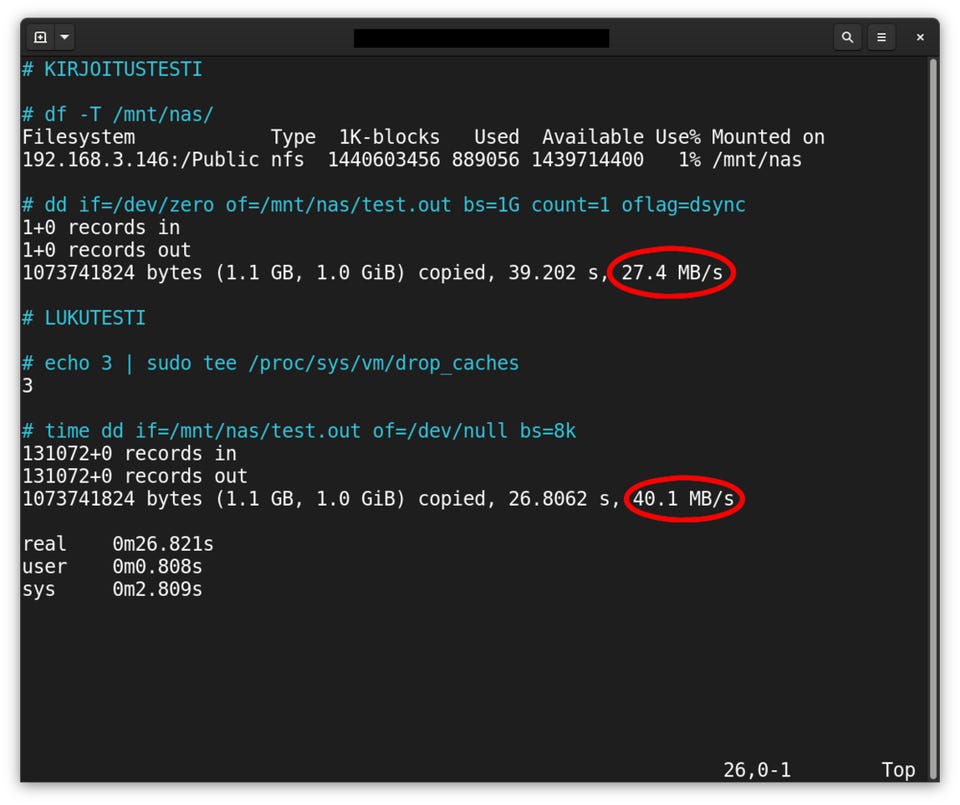This screenshot has width=960, height=805.
Task: Click the circled 40.1 MB/s read speed
Action: (683, 499)
